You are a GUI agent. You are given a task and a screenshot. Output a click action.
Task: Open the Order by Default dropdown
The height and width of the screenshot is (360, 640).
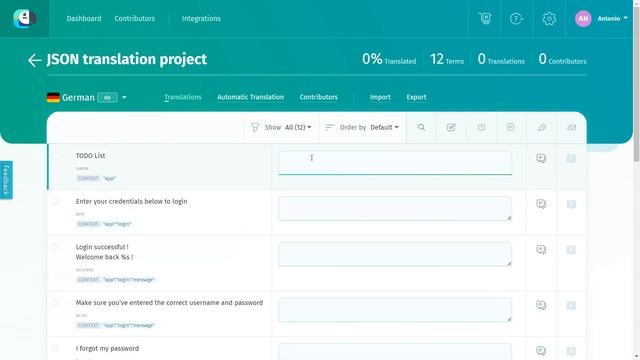[384, 127]
